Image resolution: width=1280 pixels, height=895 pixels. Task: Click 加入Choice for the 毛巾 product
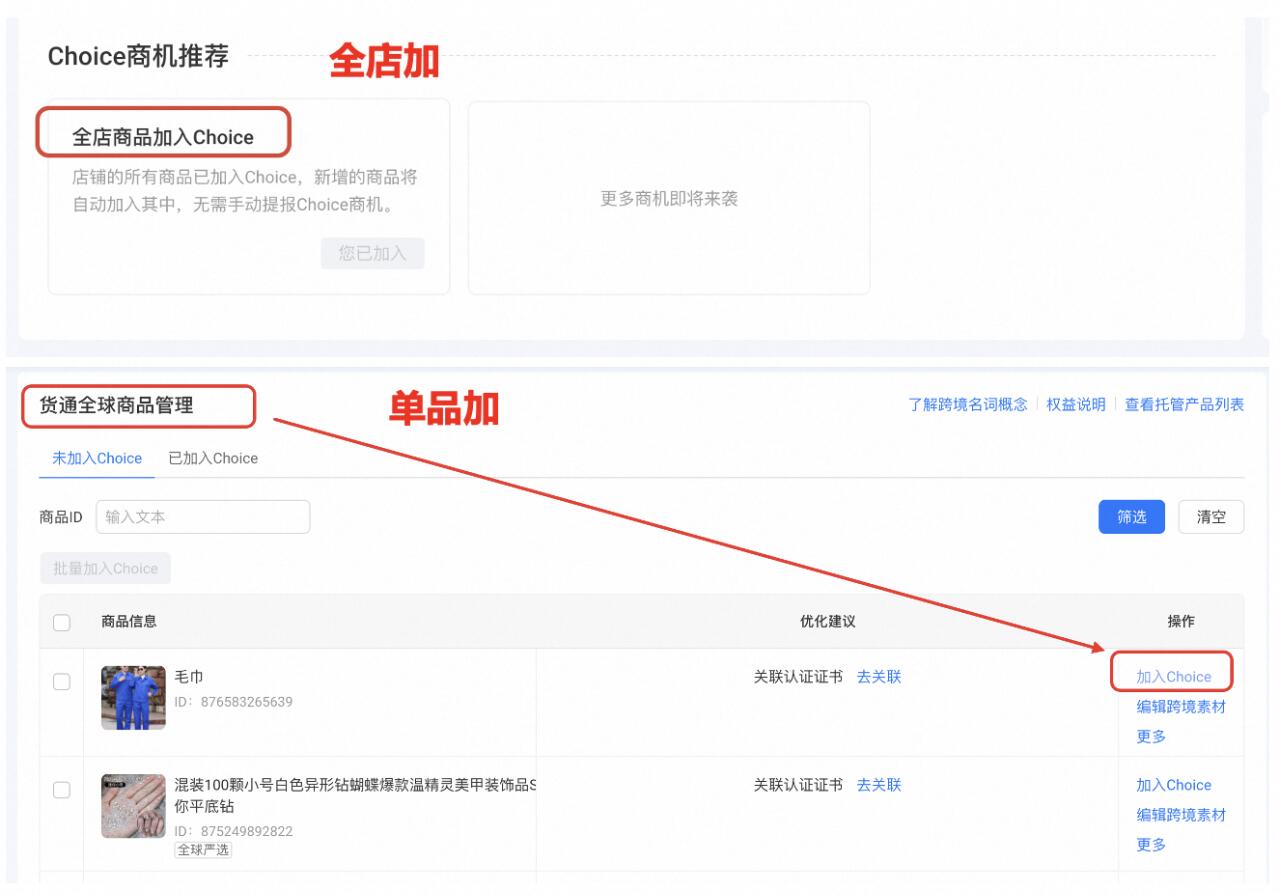click(x=1174, y=676)
